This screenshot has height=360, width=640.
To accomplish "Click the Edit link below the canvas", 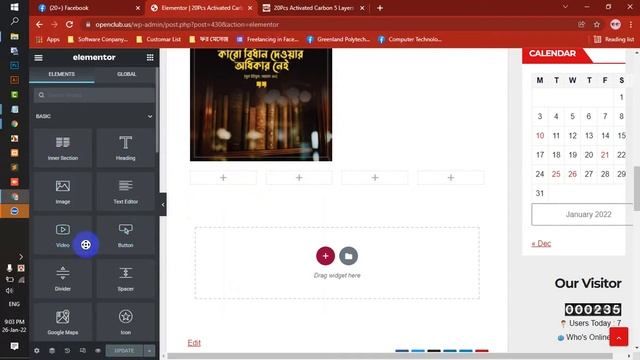I will click(x=194, y=342).
